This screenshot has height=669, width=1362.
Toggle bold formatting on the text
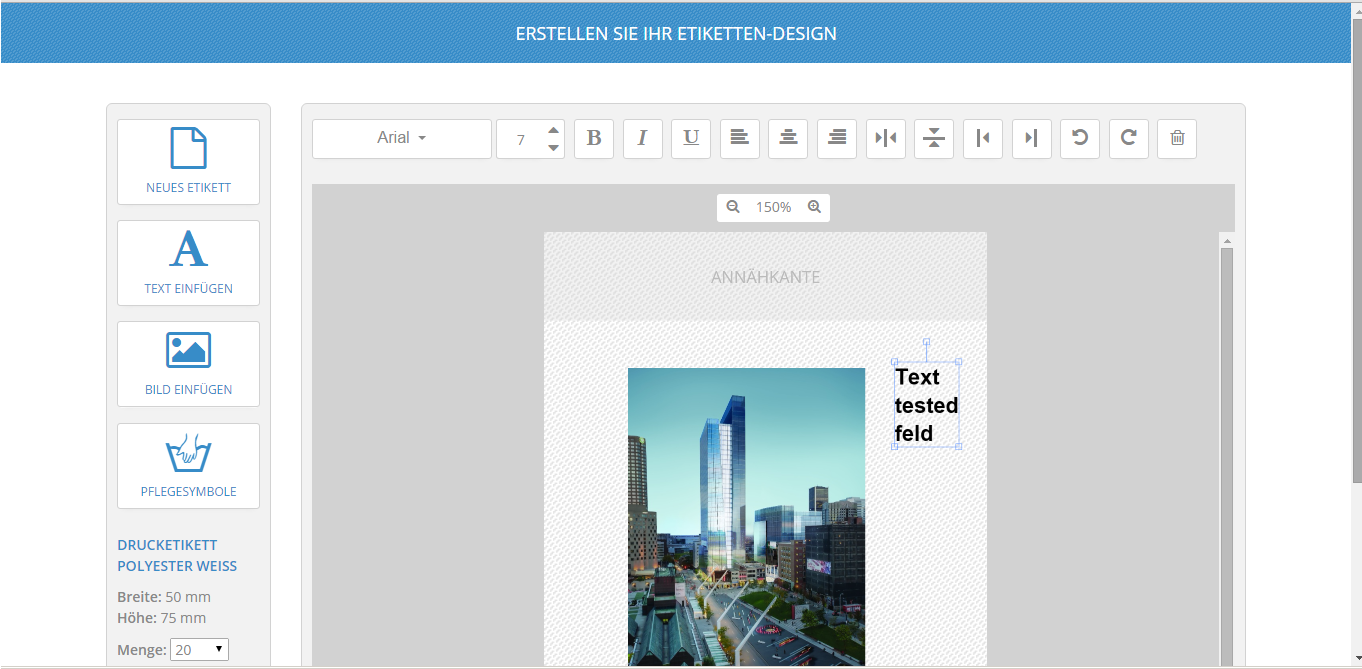coord(593,138)
